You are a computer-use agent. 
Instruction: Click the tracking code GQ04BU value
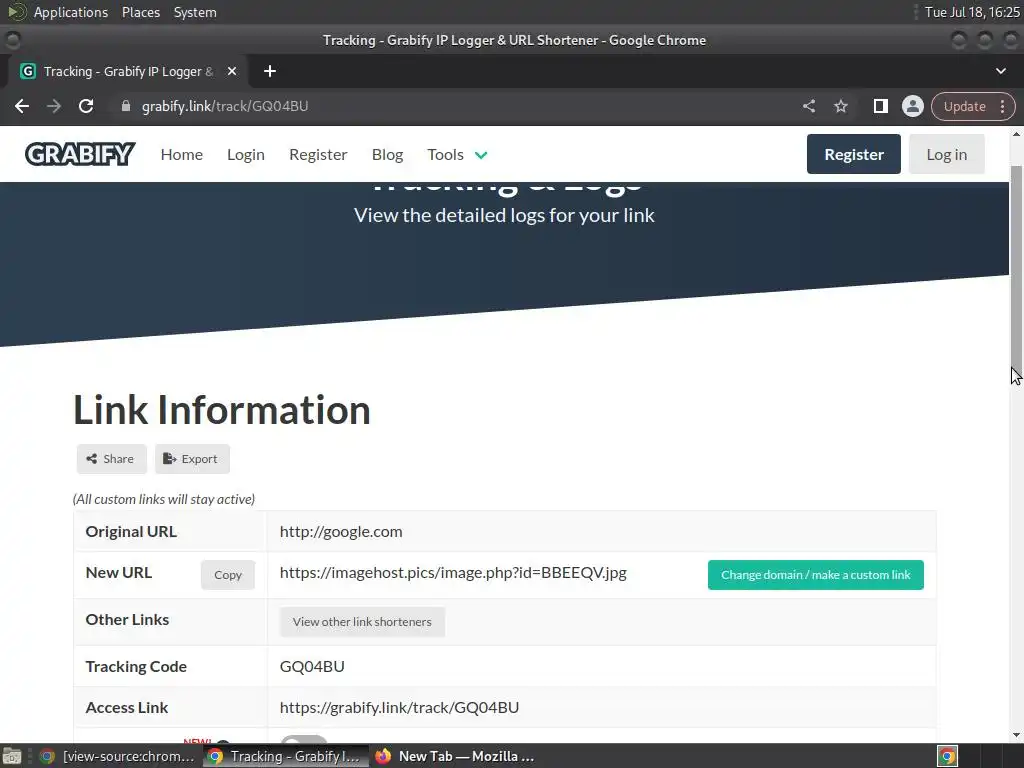[x=312, y=666]
